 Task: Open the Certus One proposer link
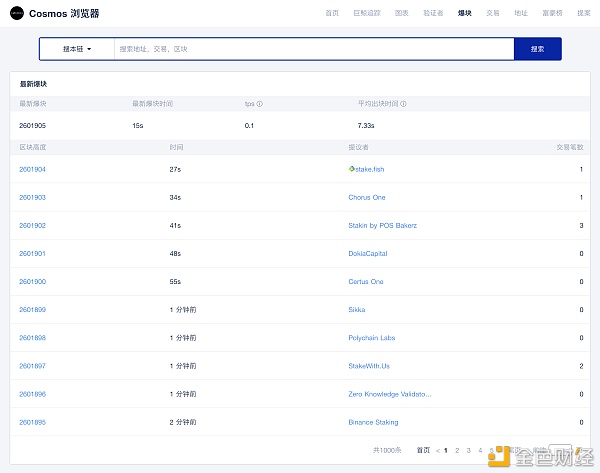tap(366, 282)
